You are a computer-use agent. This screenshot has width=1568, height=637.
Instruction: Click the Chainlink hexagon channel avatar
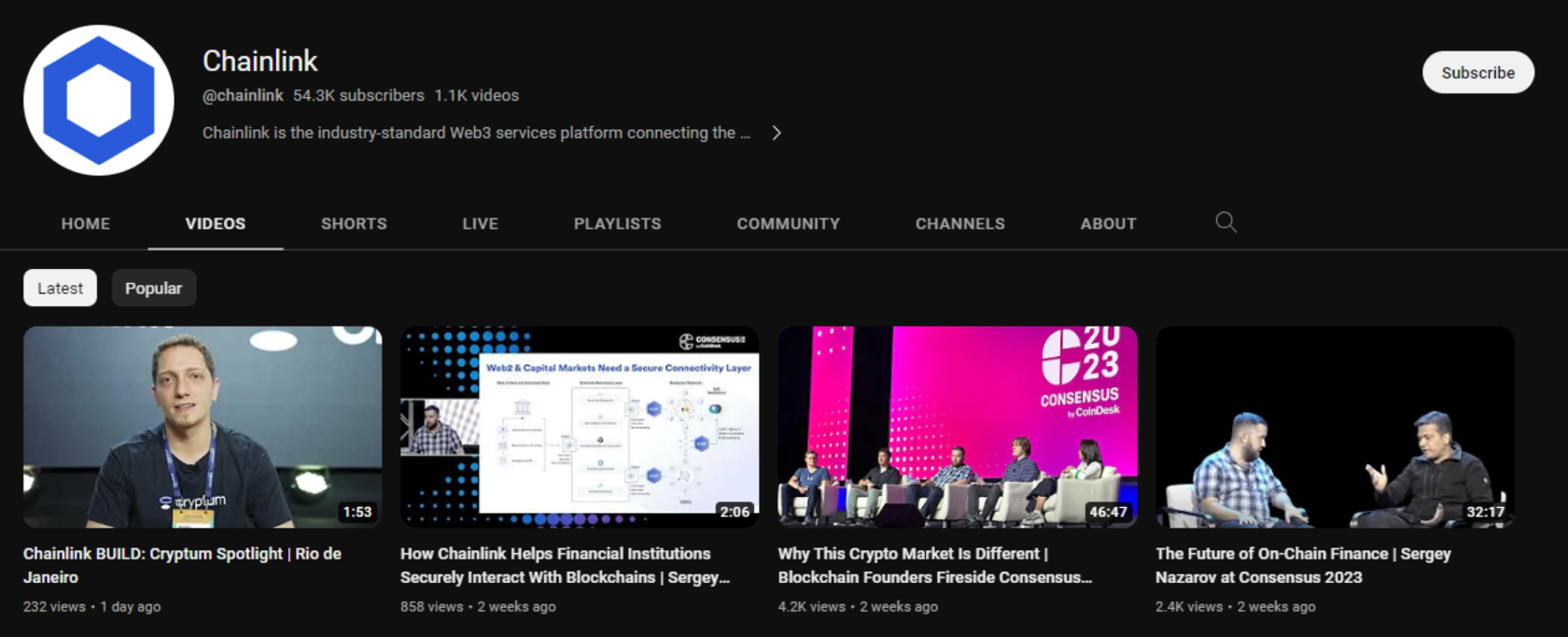click(99, 100)
